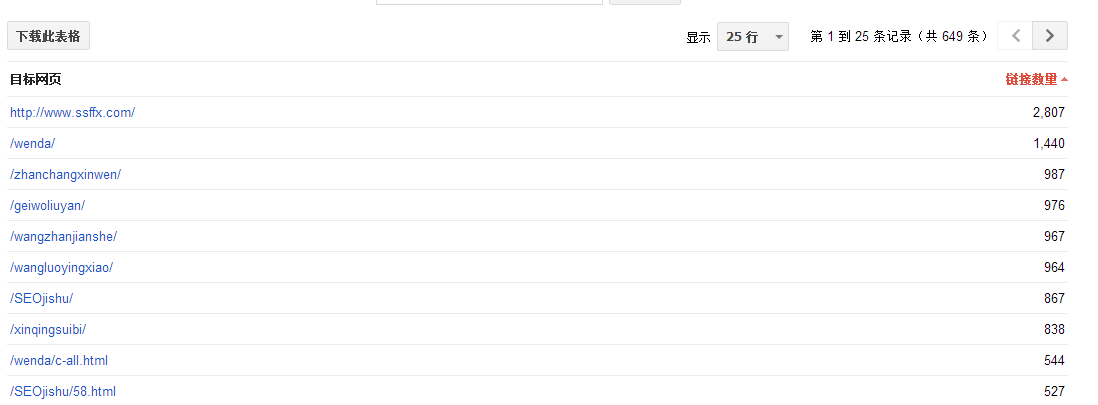Go to the previous page of records

point(1015,36)
